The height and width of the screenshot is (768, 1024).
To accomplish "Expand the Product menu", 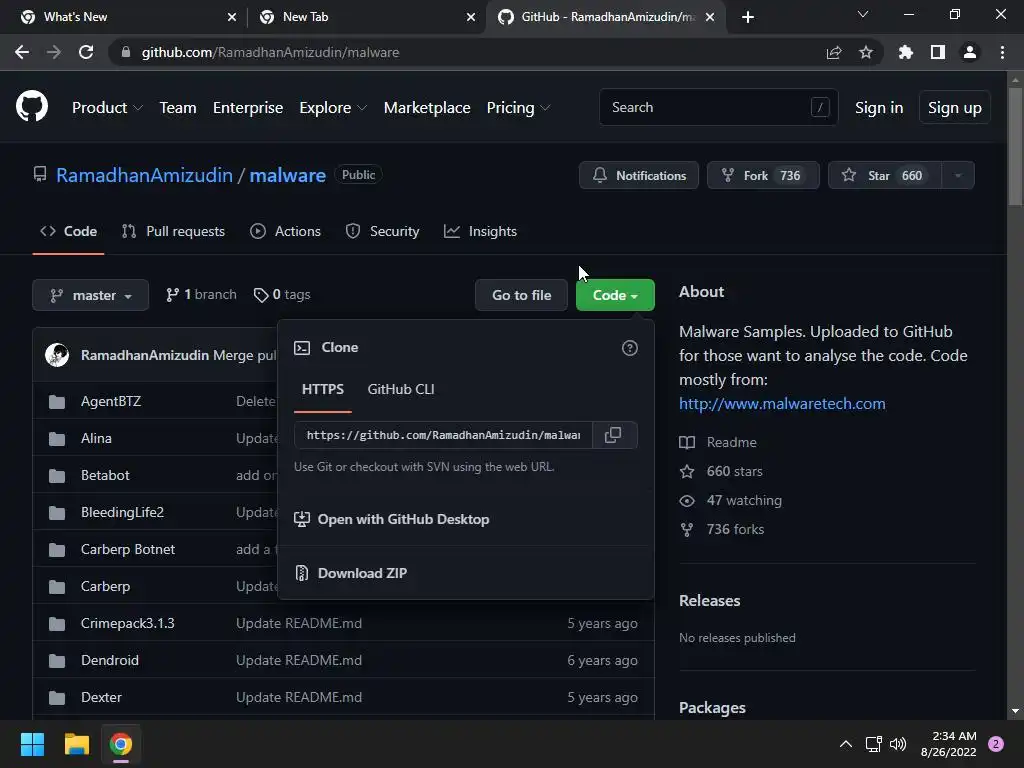I will pyautogui.click(x=107, y=108).
